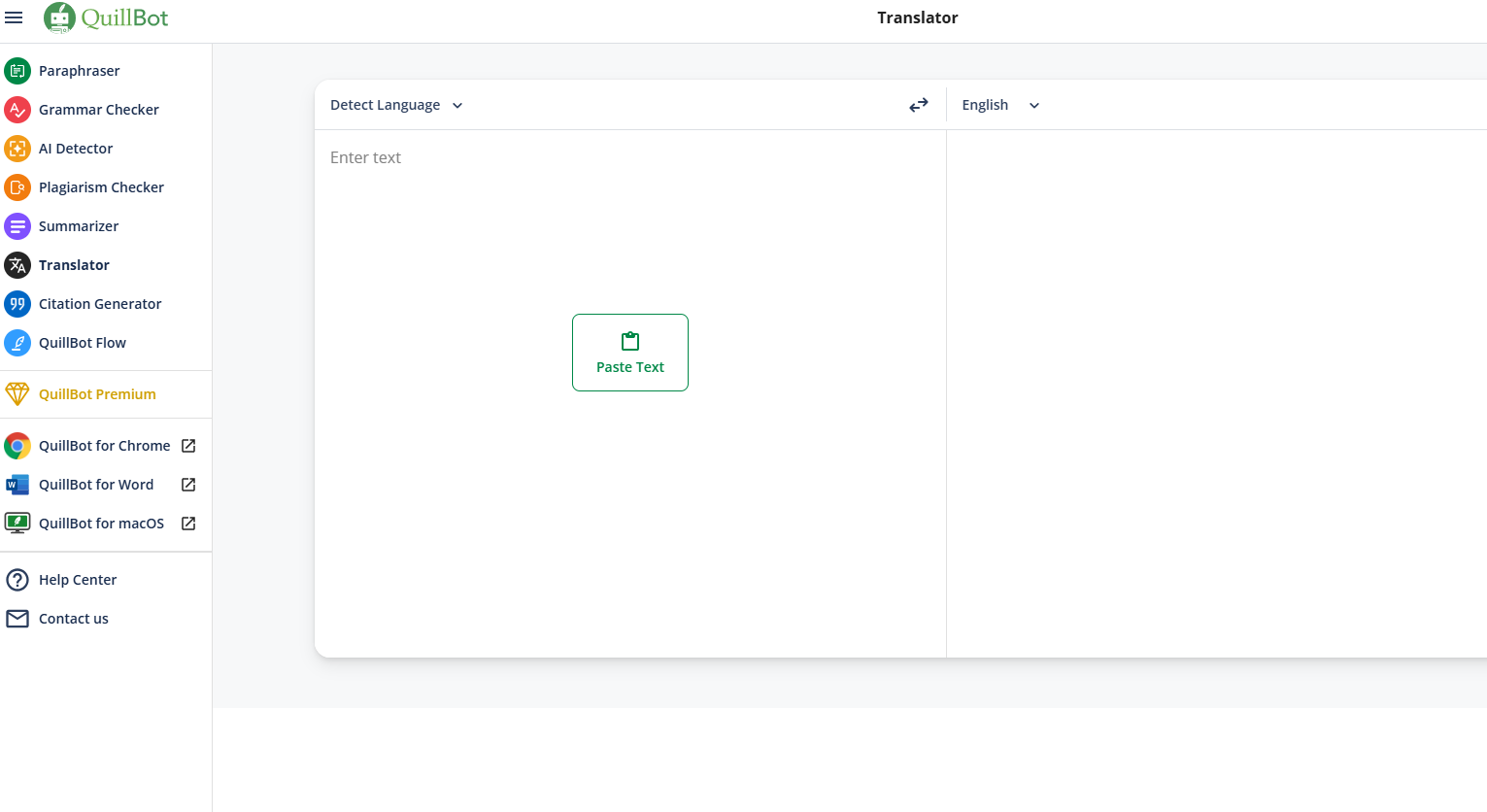The image size is (1487, 812).
Task: Select the Paraphraser tool icon
Action: pyautogui.click(x=17, y=70)
